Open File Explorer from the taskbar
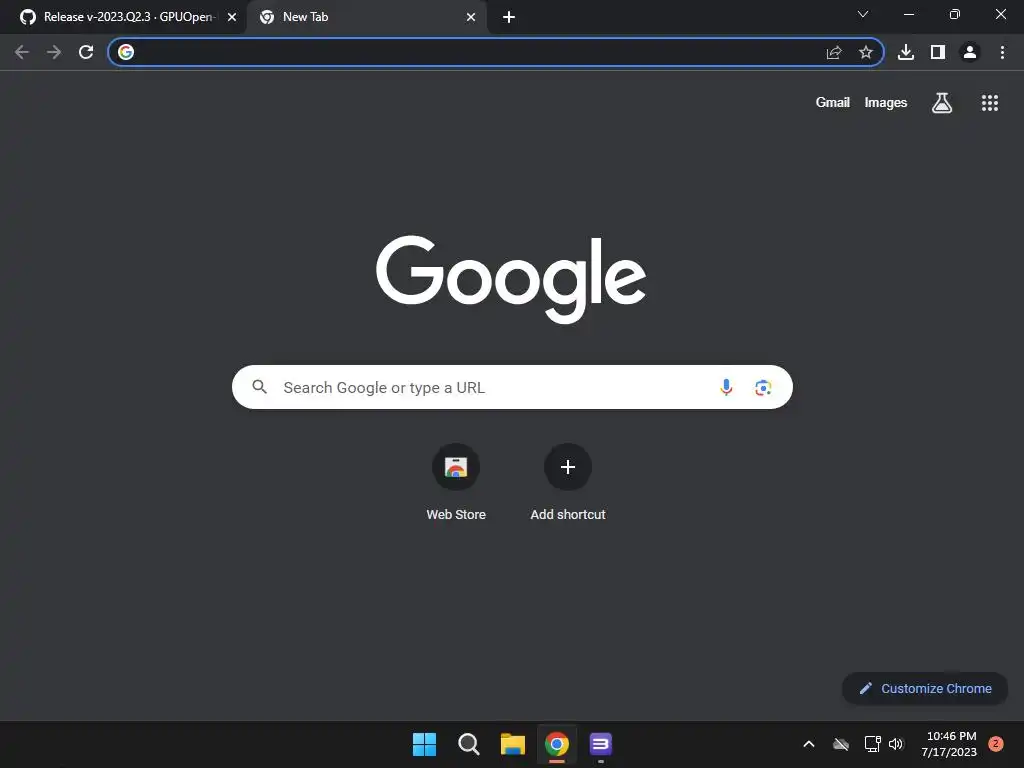 click(x=513, y=744)
